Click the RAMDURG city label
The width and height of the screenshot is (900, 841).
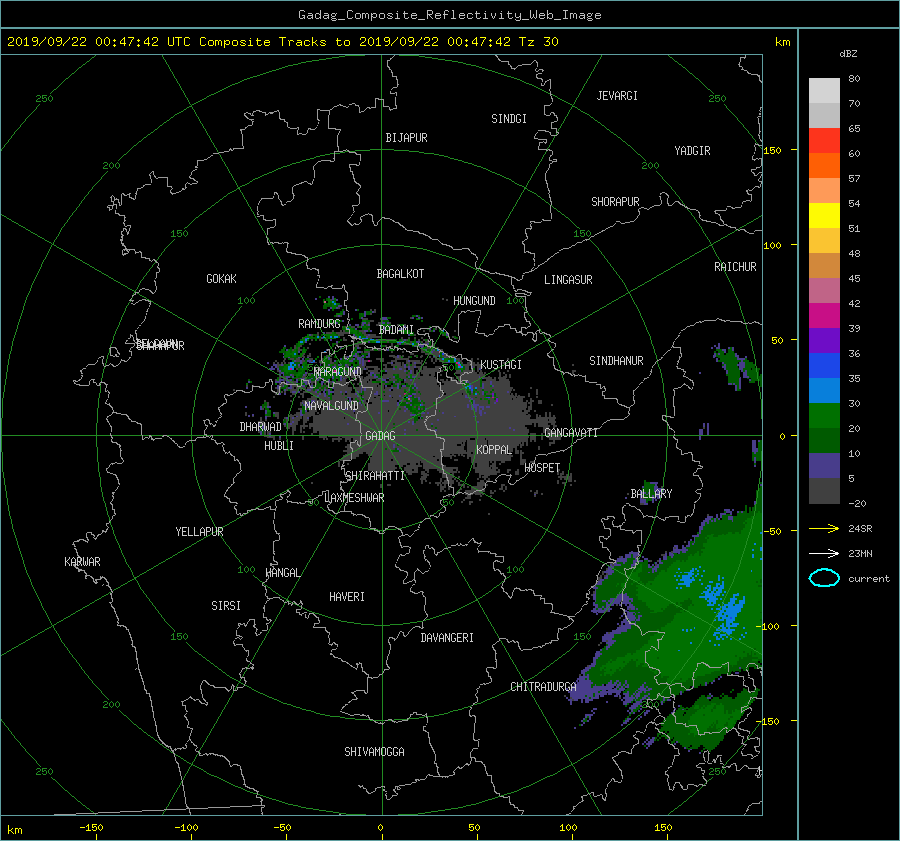pyautogui.click(x=319, y=324)
